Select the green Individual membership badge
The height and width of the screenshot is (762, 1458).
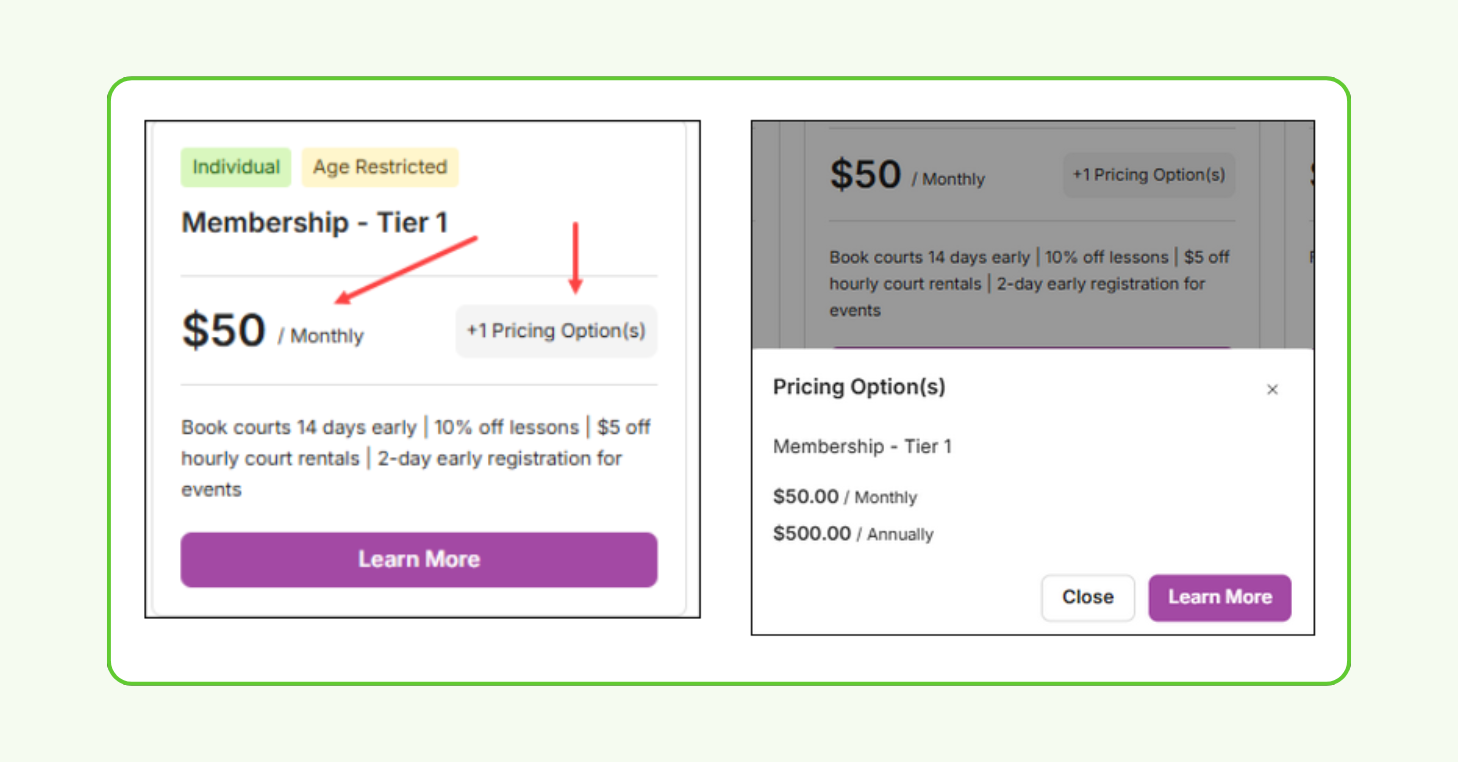pyautogui.click(x=235, y=167)
